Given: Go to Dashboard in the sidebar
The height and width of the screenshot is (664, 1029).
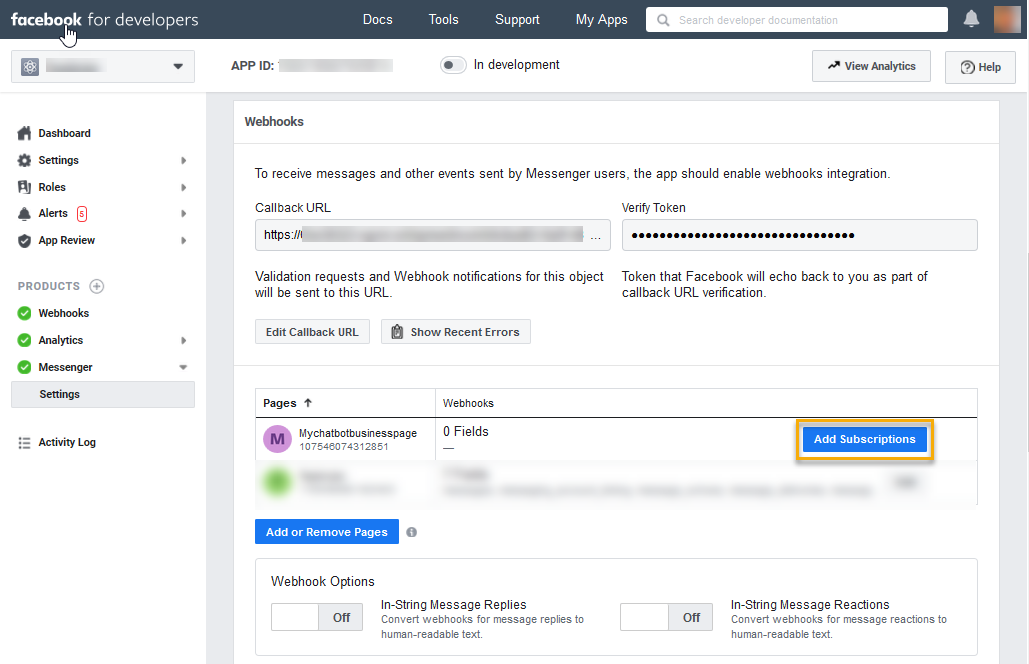Looking at the screenshot, I should (64, 133).
